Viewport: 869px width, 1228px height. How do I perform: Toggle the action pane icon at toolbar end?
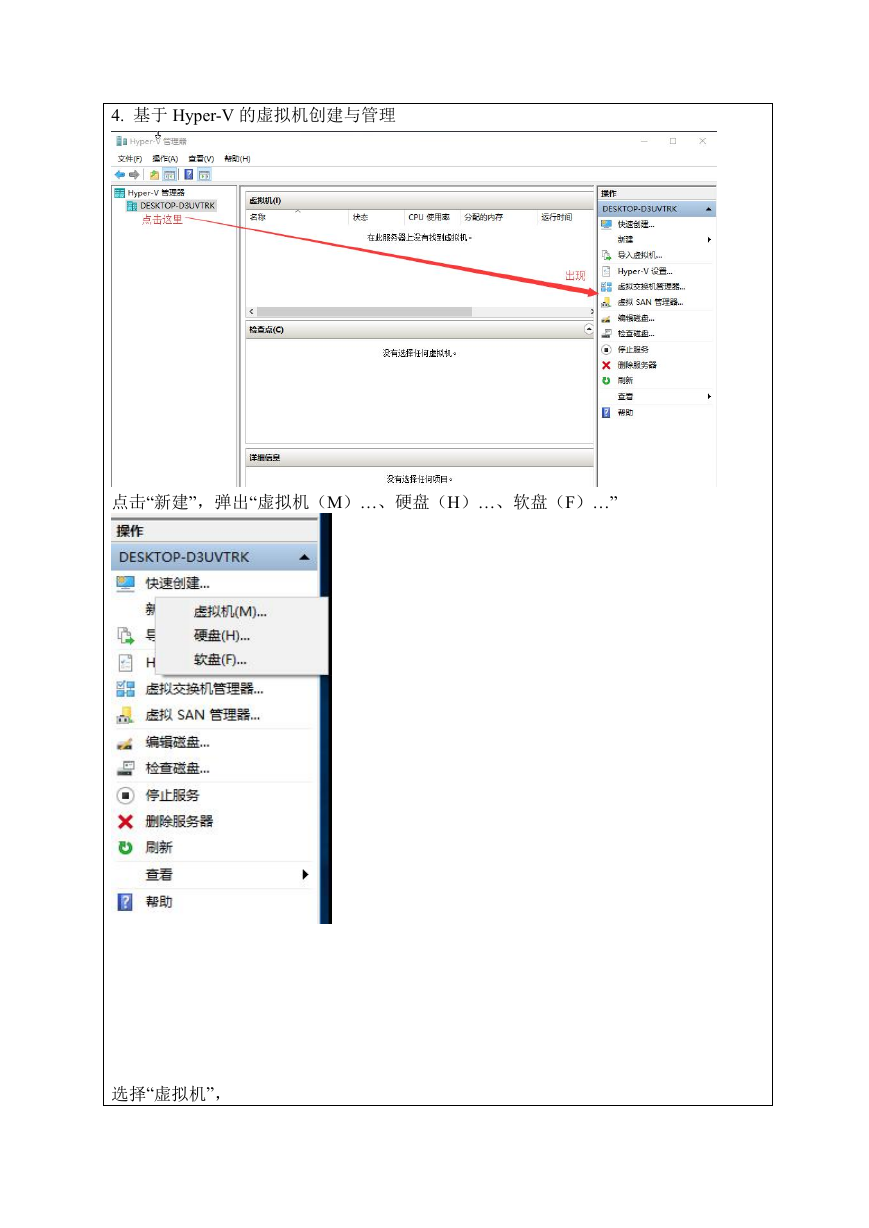204,174
